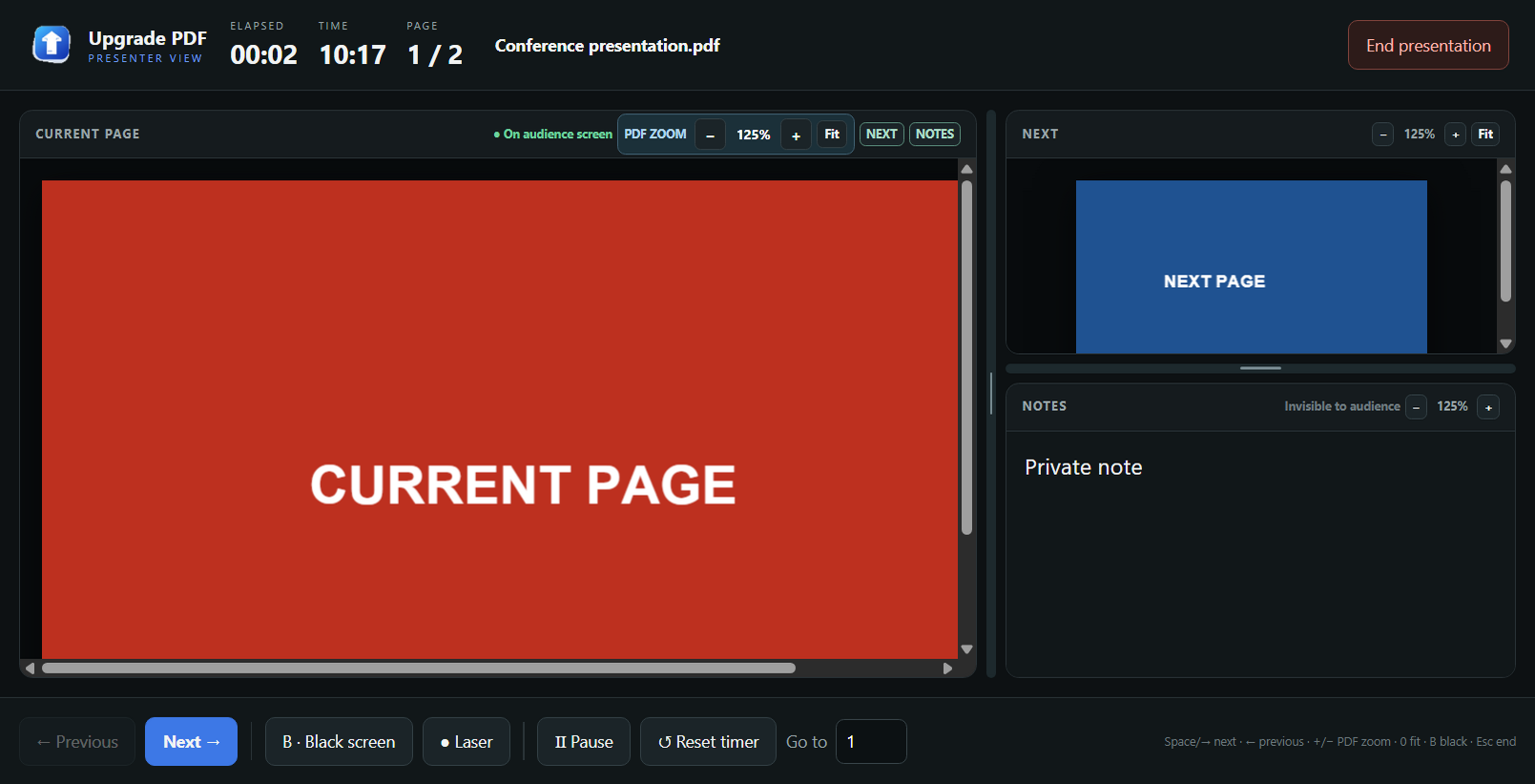Click the vertical divider handle between panels

coord(991,393)
